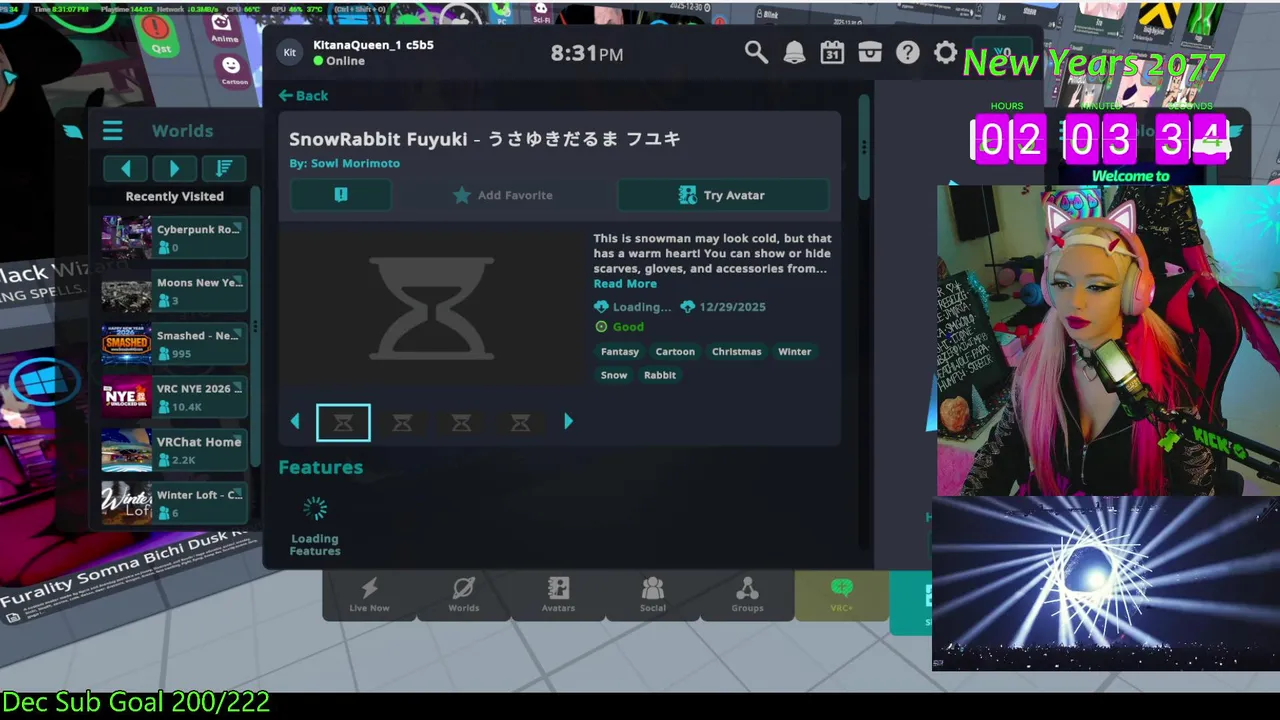
Task: Open notifications bell
Action: tap(794, 53)
